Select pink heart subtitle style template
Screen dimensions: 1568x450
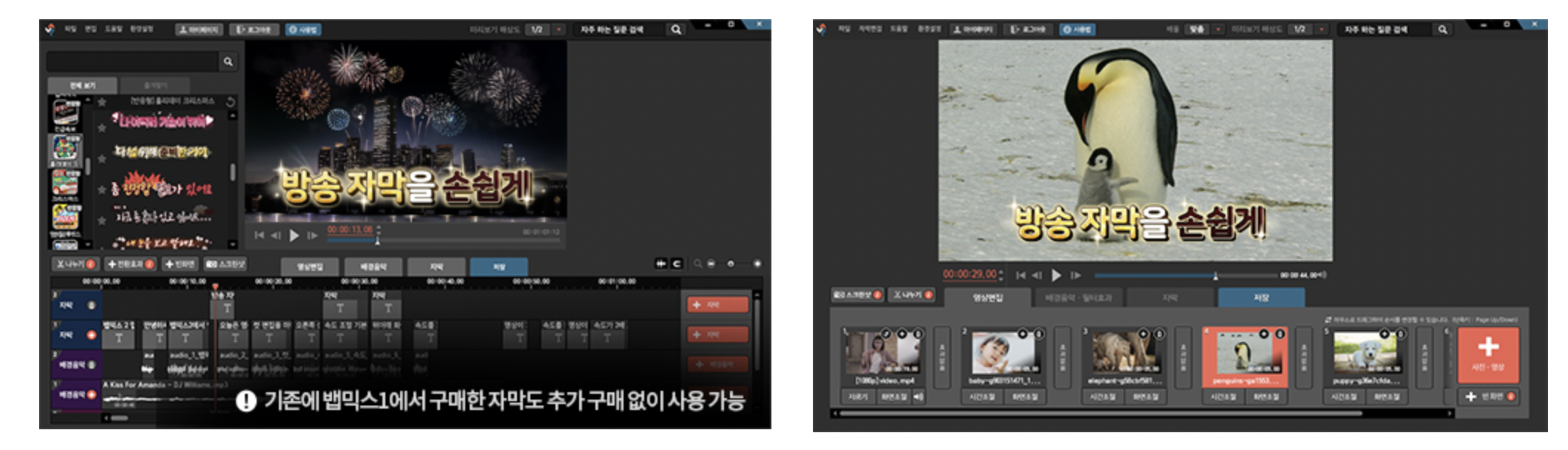click(163, 120)
